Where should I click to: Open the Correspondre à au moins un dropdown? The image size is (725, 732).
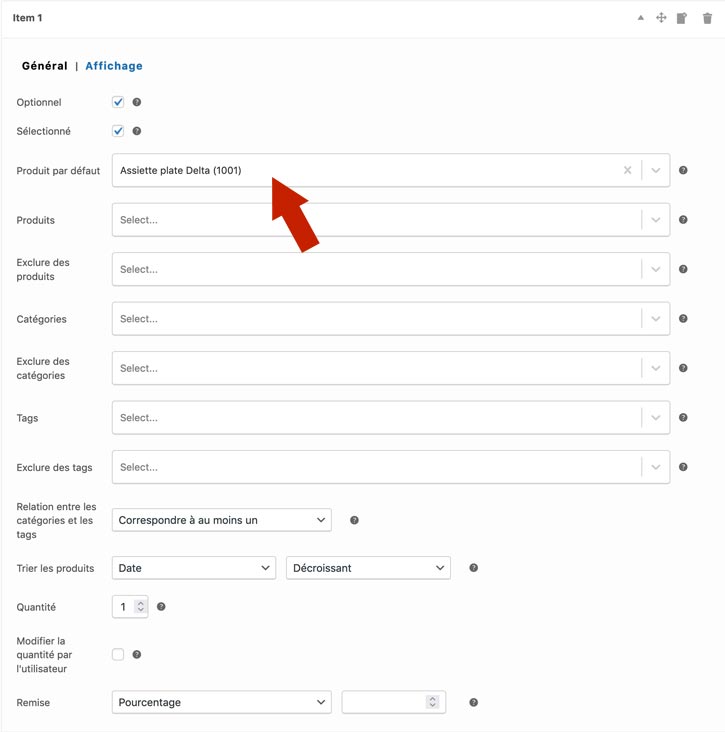(221, 520)
